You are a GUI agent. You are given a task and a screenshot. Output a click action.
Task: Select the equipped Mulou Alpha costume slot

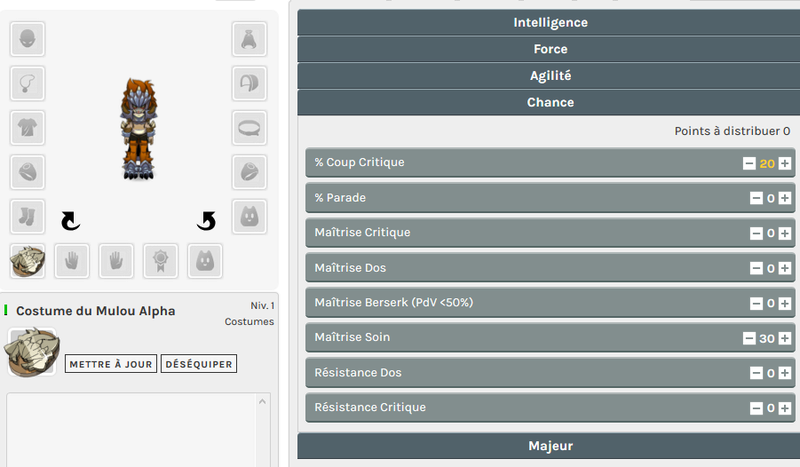coord(27,261)
